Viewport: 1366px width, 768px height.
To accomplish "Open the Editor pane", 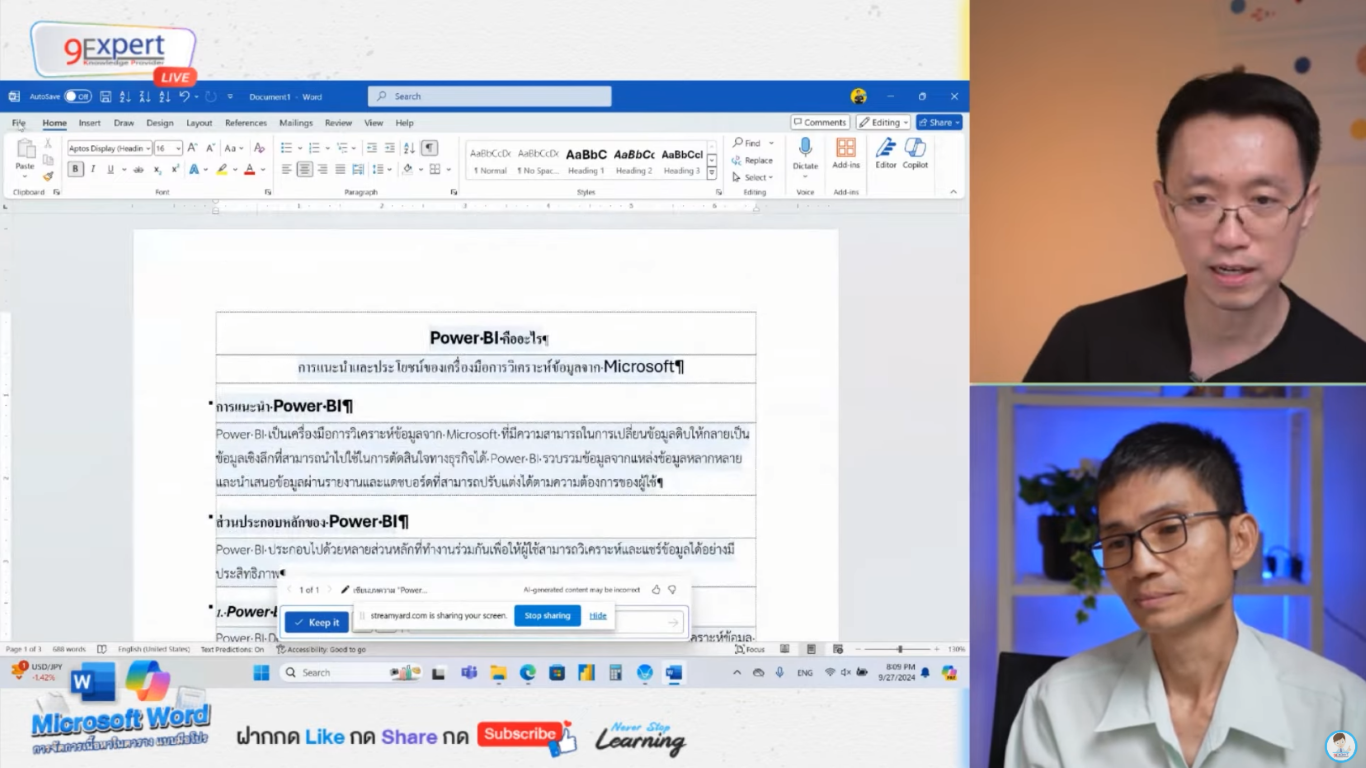I will (x=885, y=152).
